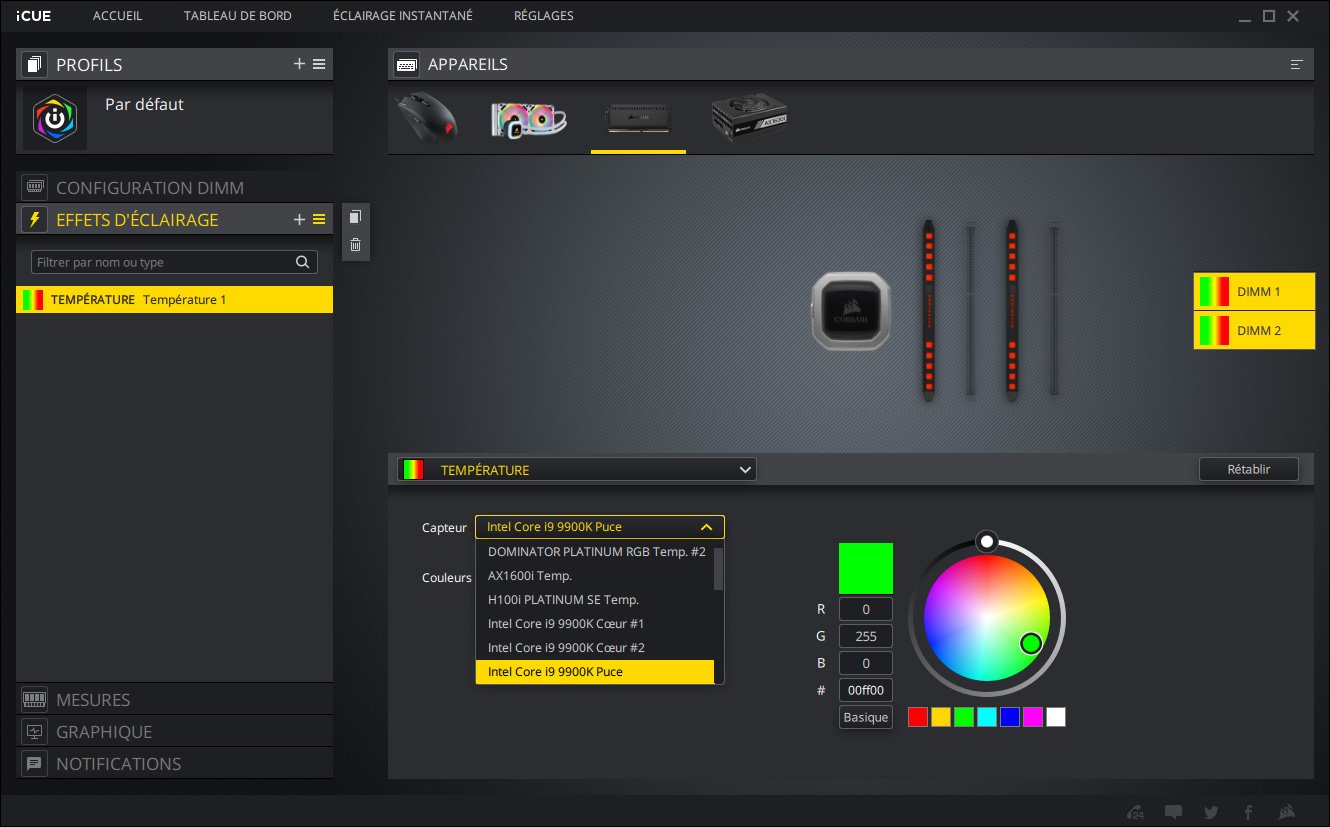Add a new lighting effect with plus icon
Viewport: 1330px width, 827px height.
(x=299, y=220)
